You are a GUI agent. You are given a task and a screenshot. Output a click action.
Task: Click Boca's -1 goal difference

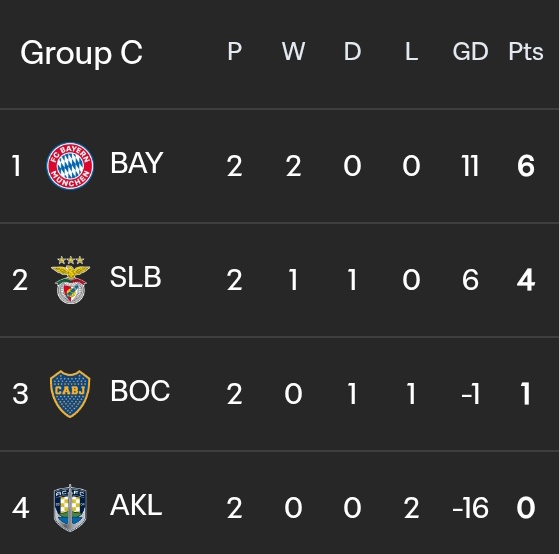tap(470, 394)
